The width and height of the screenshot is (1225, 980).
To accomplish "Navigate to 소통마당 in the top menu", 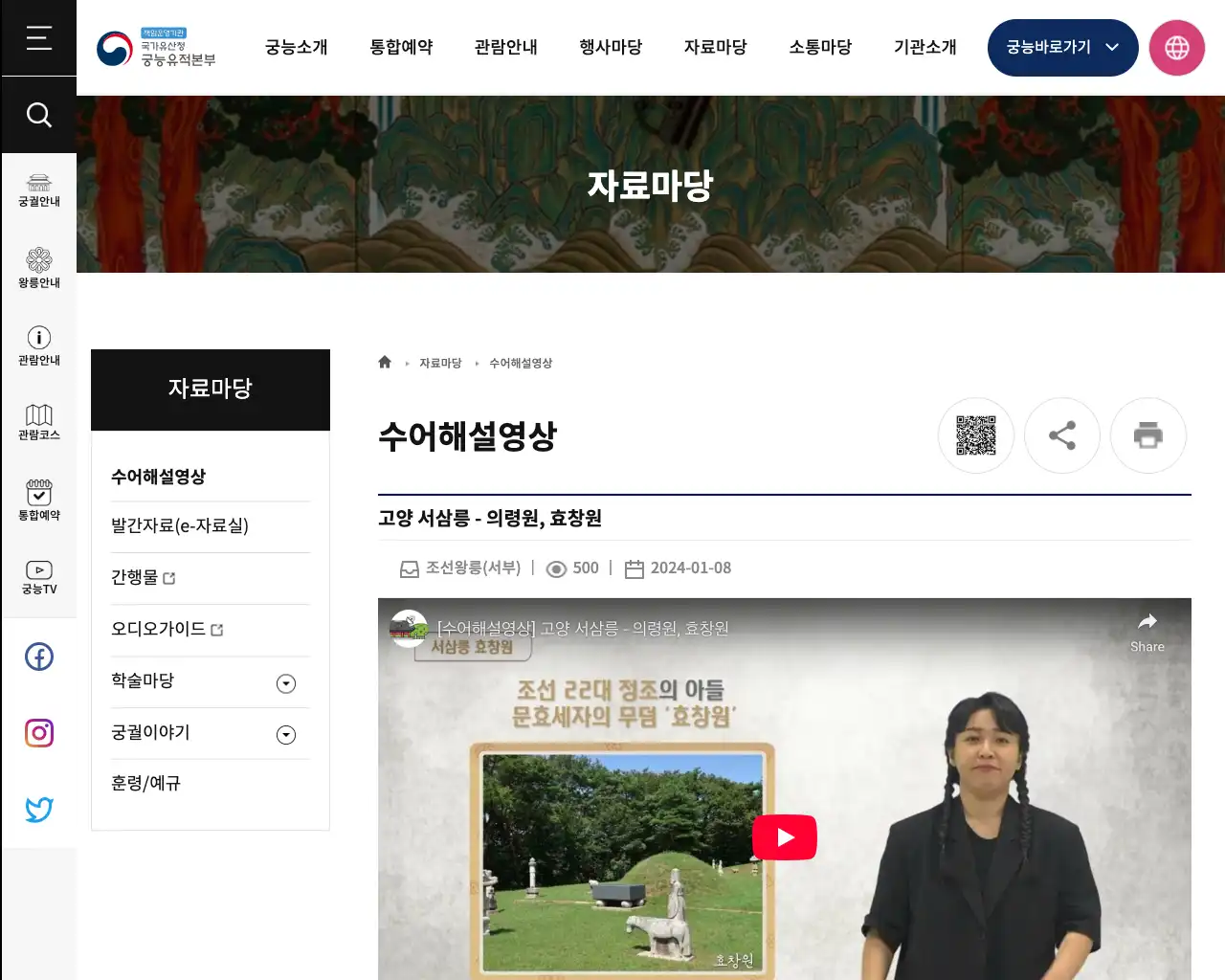I will coord(820,47).
